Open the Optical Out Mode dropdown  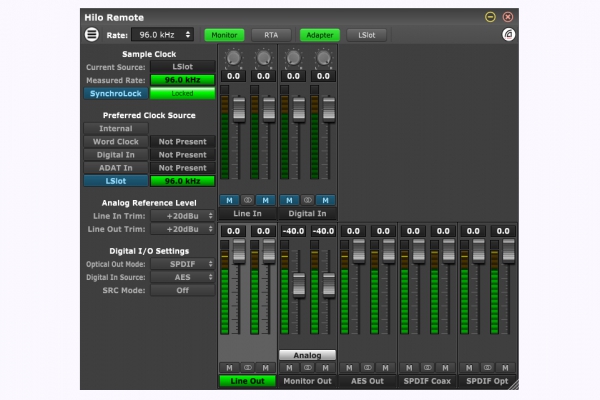(x=182, y=264)
